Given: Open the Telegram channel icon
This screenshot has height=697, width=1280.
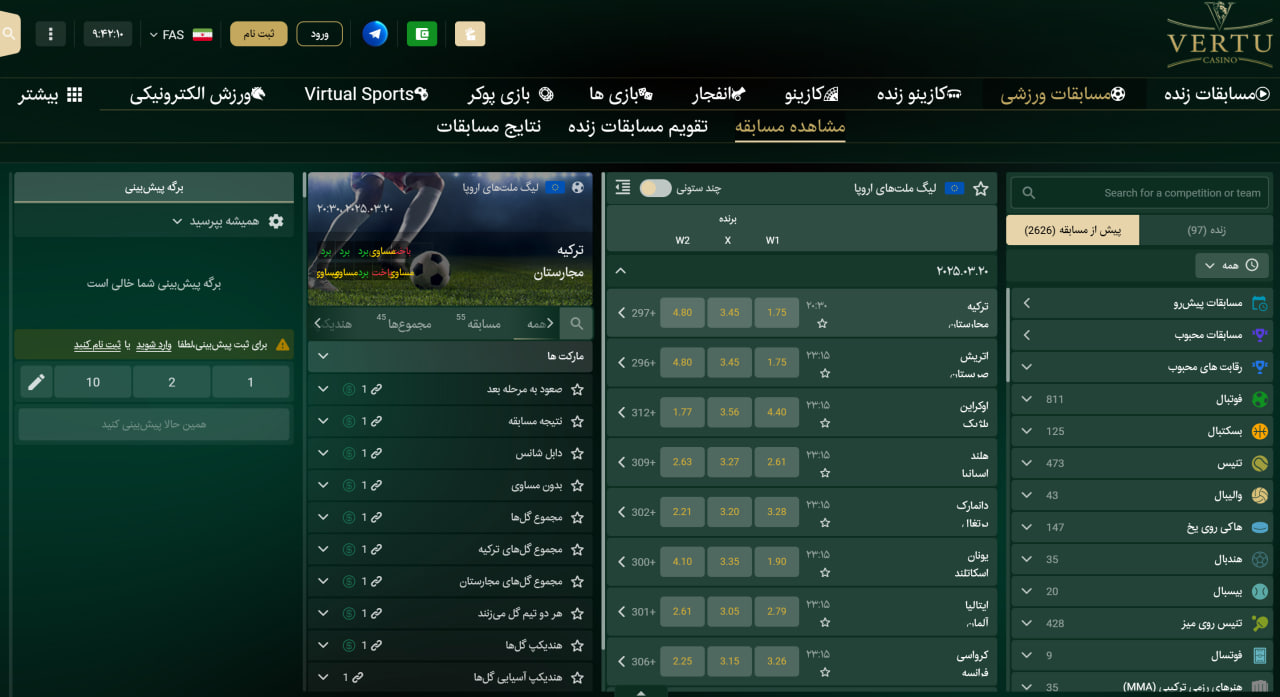Looking at the screenshot, I should pos(375,34).
